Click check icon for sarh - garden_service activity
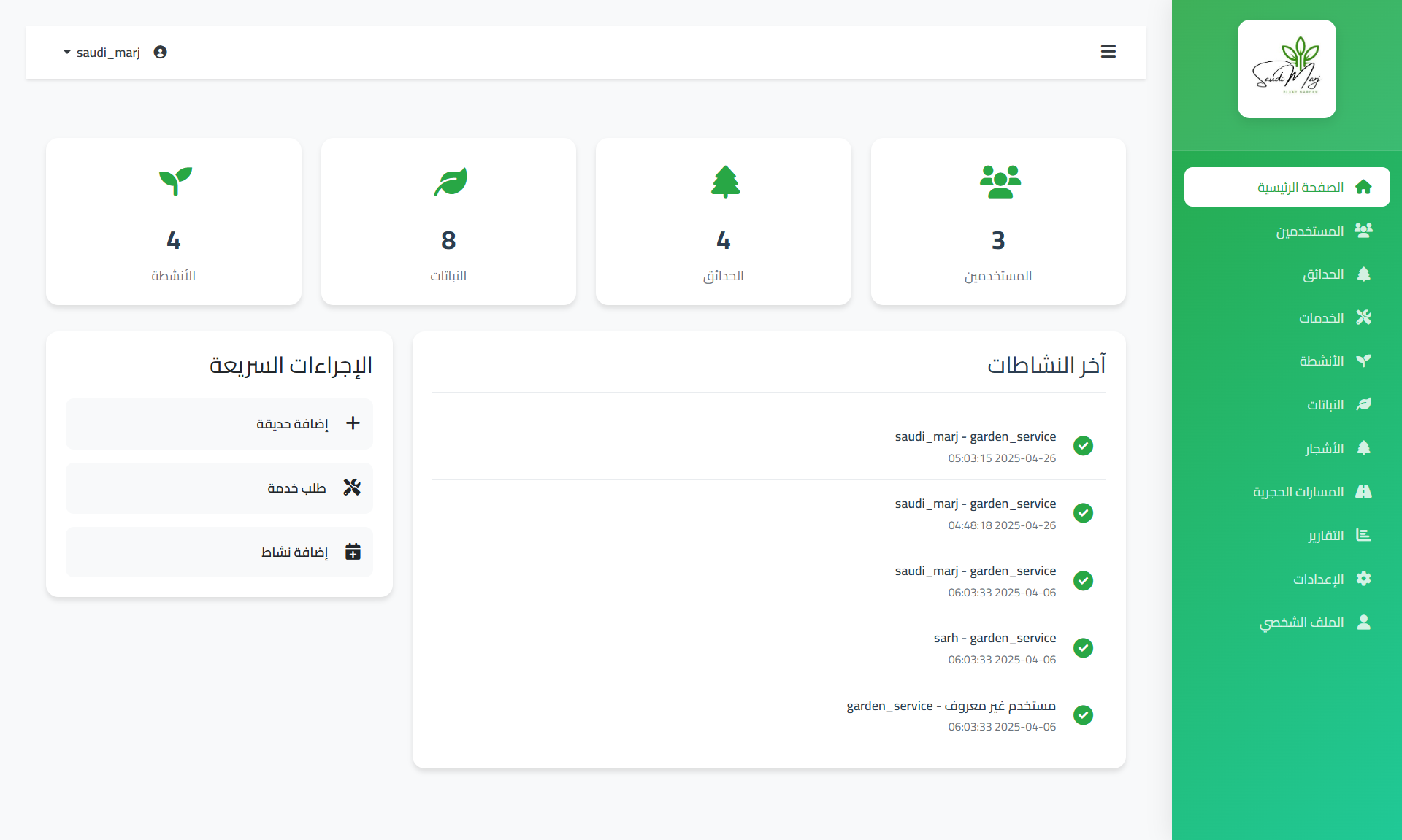 1083,648
